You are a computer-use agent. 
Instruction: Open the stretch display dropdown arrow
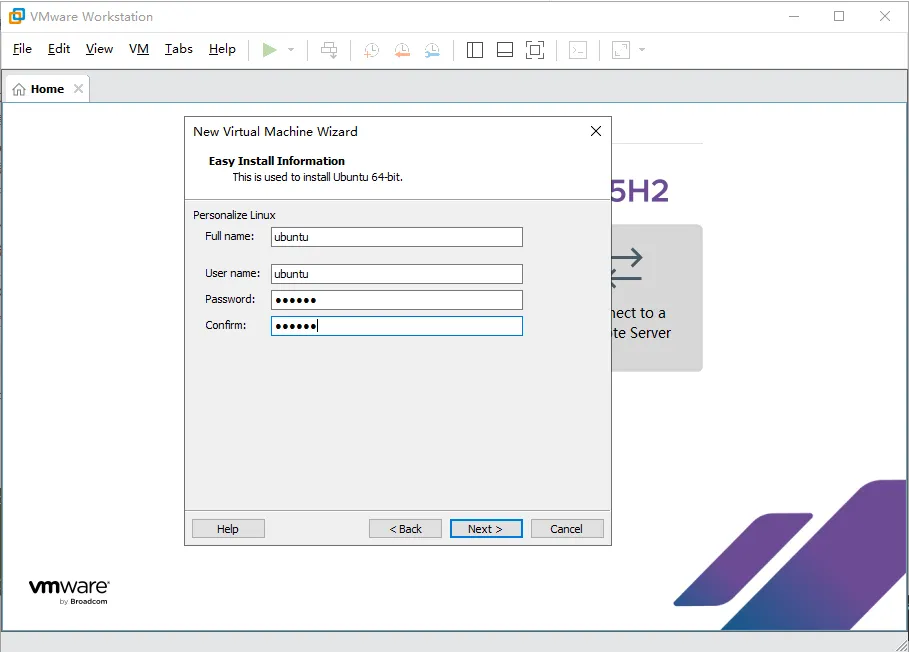[642, 50]
